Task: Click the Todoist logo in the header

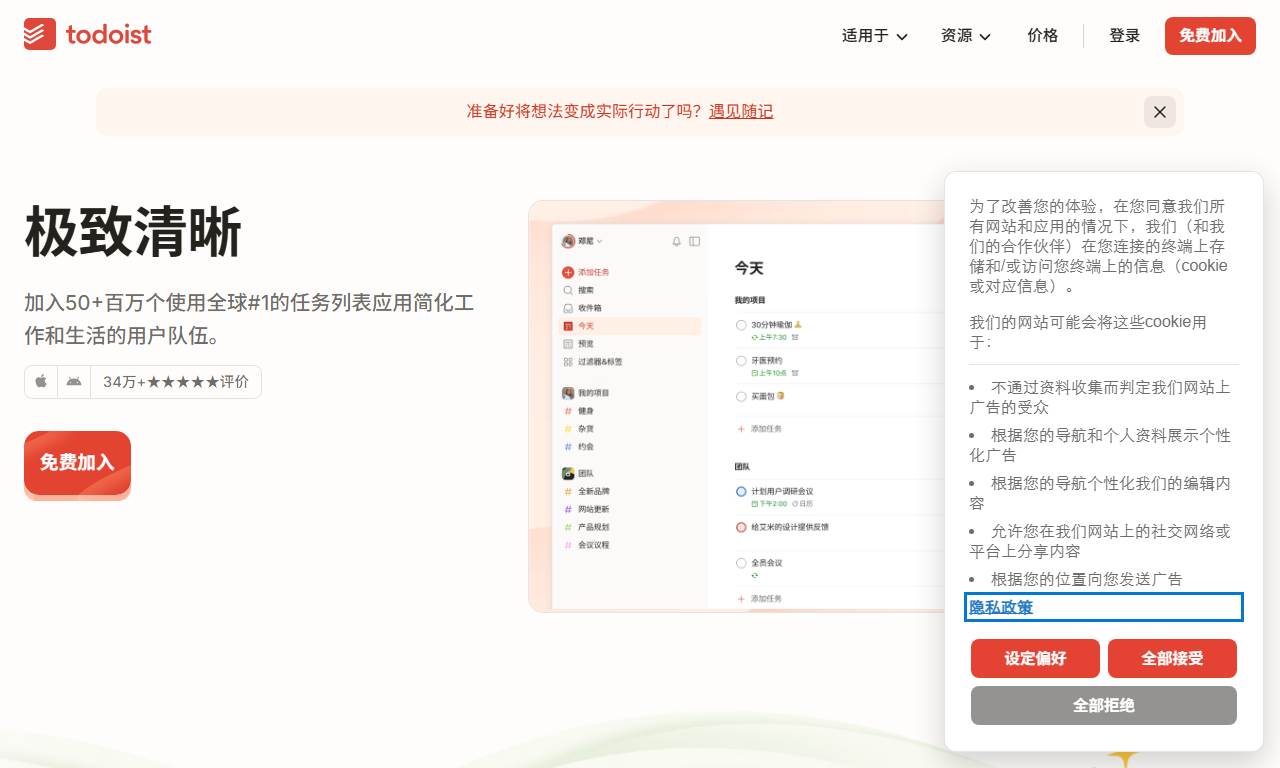Action: 88,34
